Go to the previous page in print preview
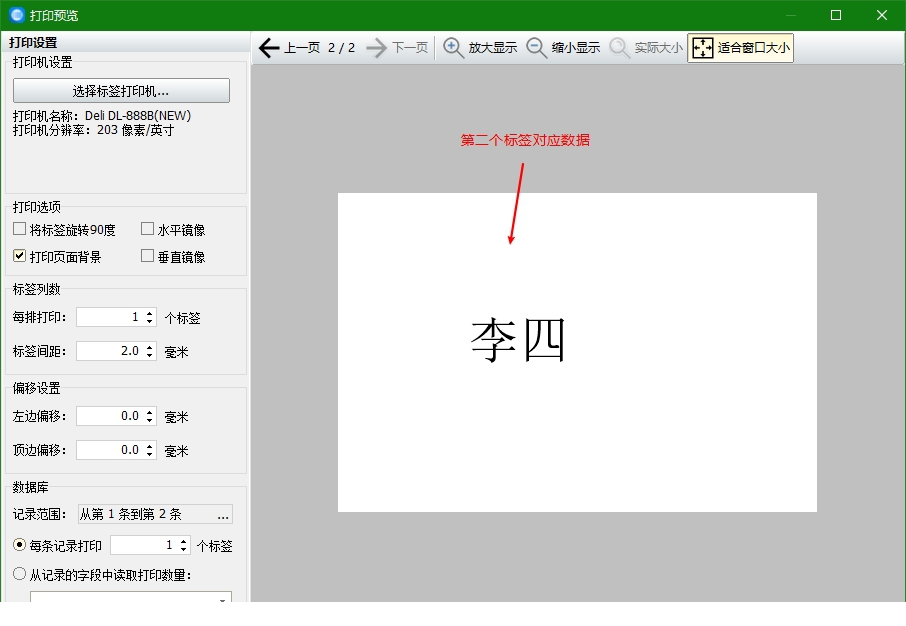The image size is (906, 626). (269, 47)
